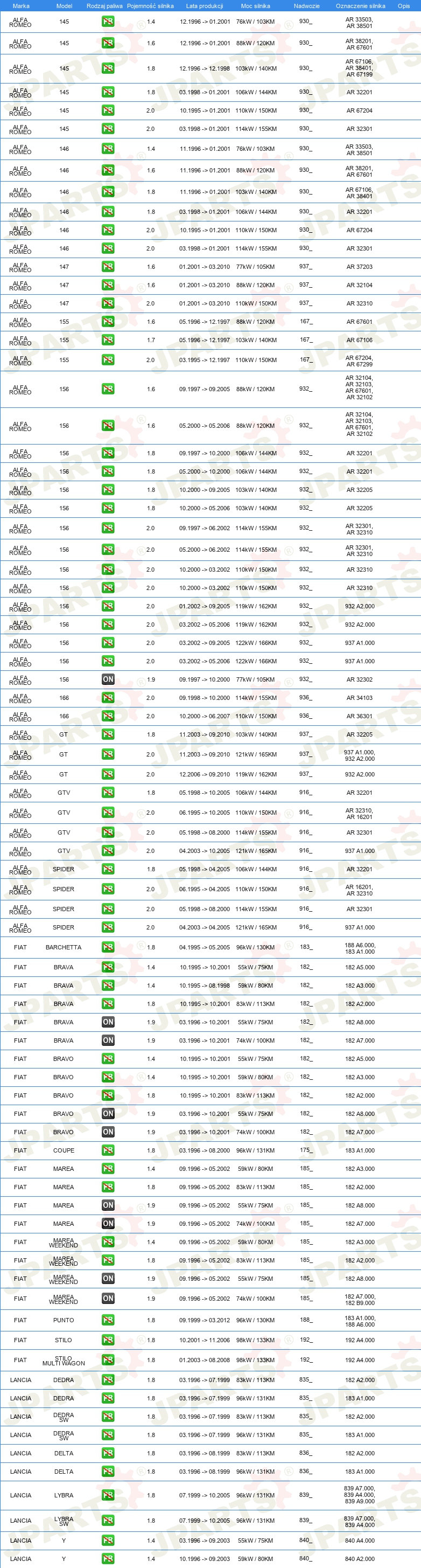Select the production years 01.2003 -> 08.2008
Screen dimensions: 421x1568
click(205, 1360)
